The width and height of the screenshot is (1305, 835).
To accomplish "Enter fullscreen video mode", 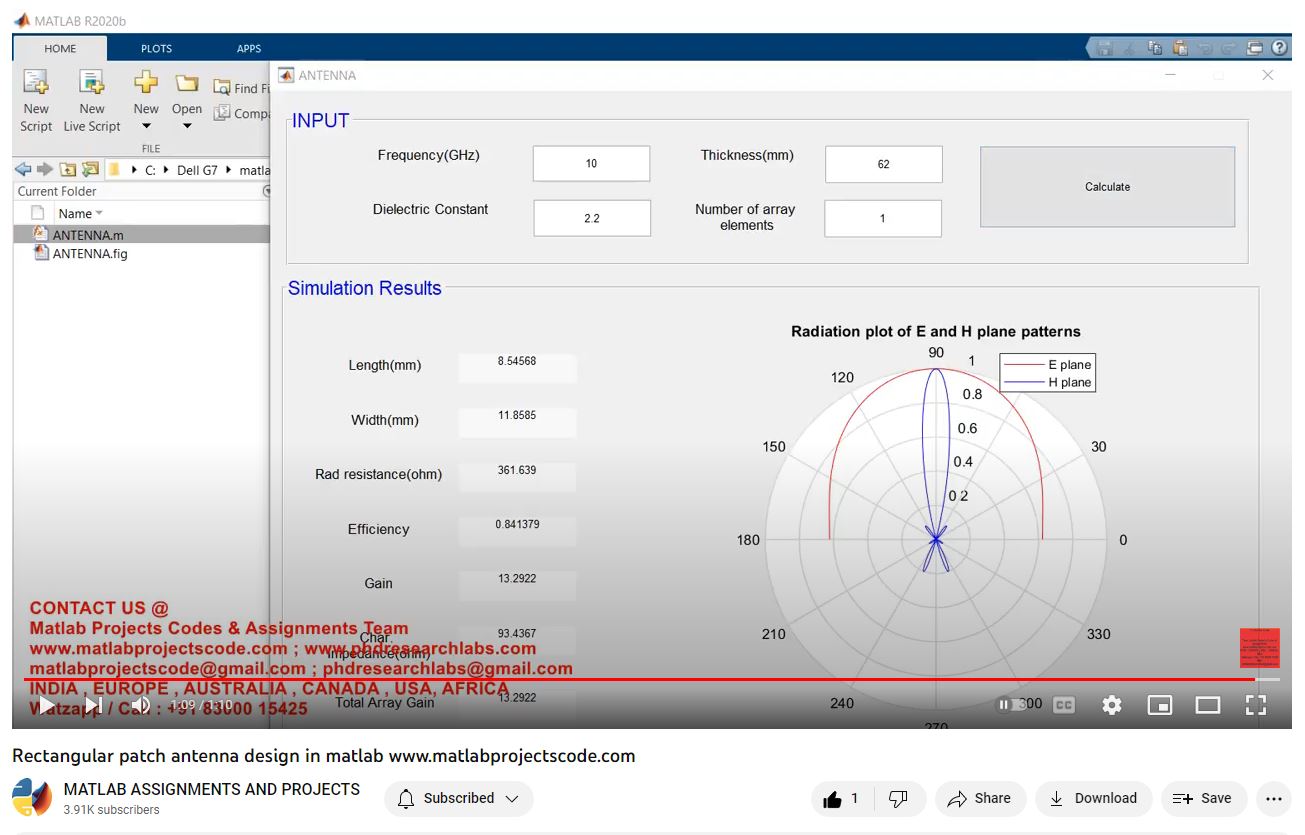I will (1256, 705).
